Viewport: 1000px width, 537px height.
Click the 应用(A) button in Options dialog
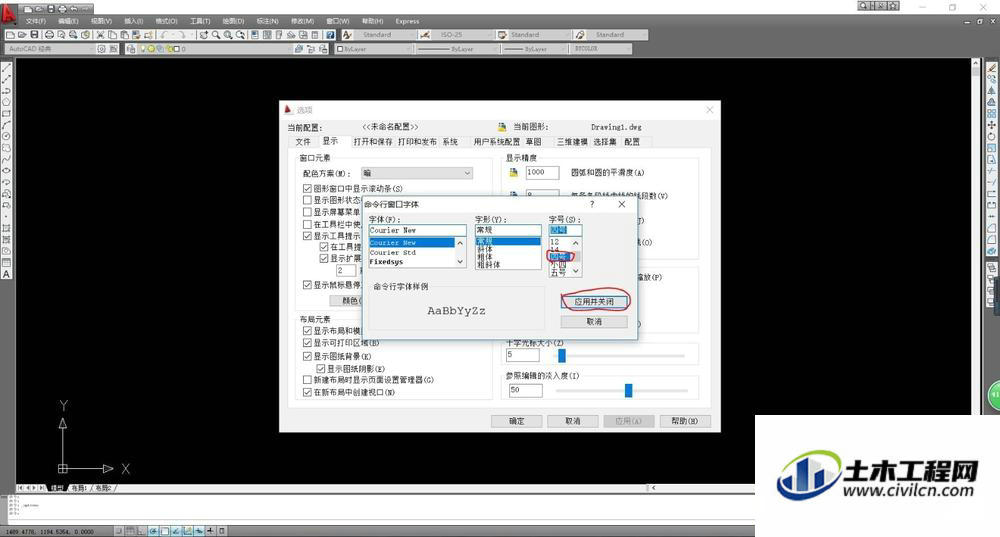(628, 421)
